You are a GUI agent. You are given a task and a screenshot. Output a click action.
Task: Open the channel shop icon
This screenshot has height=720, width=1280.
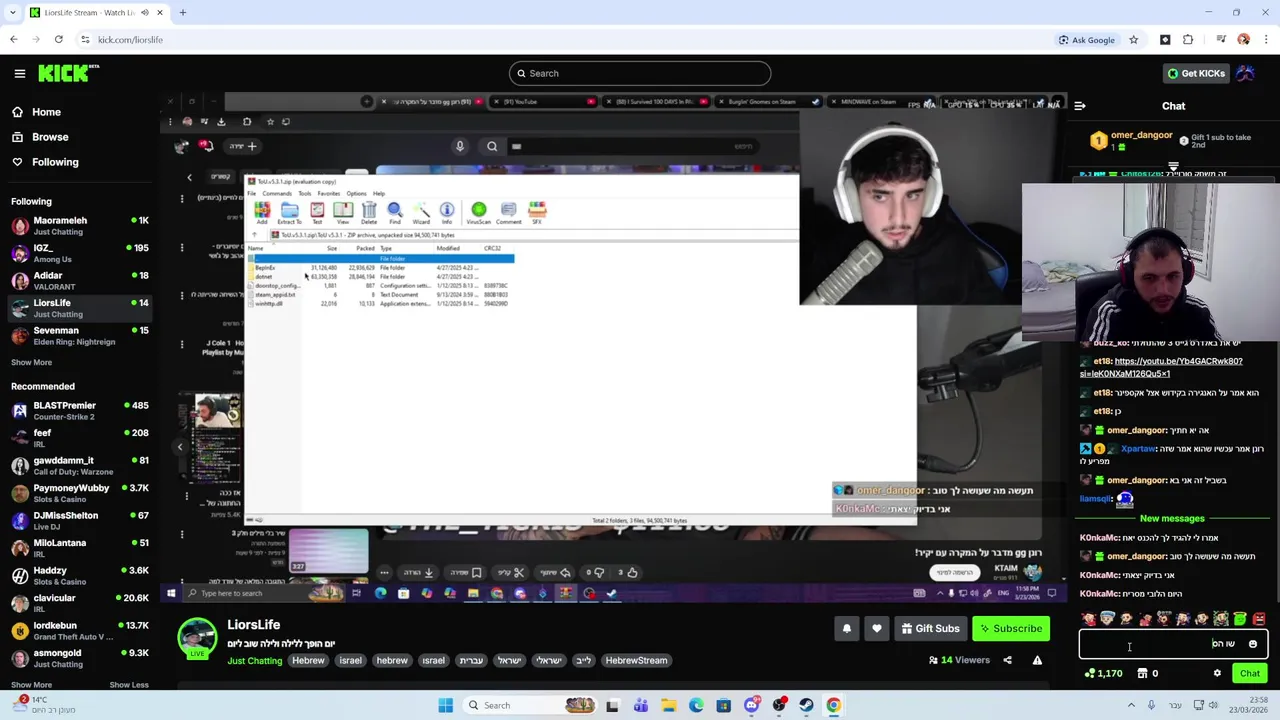[1142, 674]
